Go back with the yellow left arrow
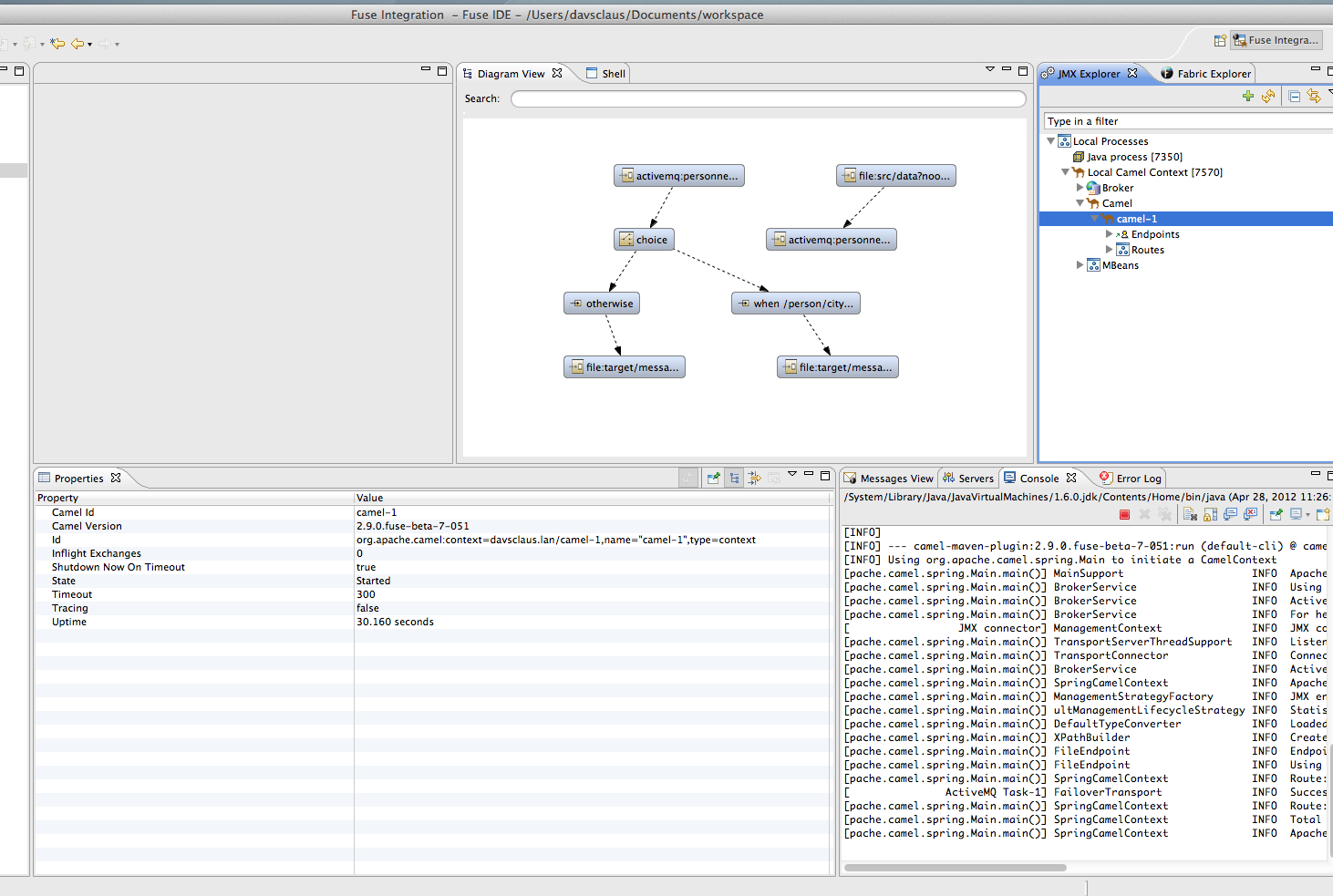Viewport: 1333px width, 896px height. [78, 44]
